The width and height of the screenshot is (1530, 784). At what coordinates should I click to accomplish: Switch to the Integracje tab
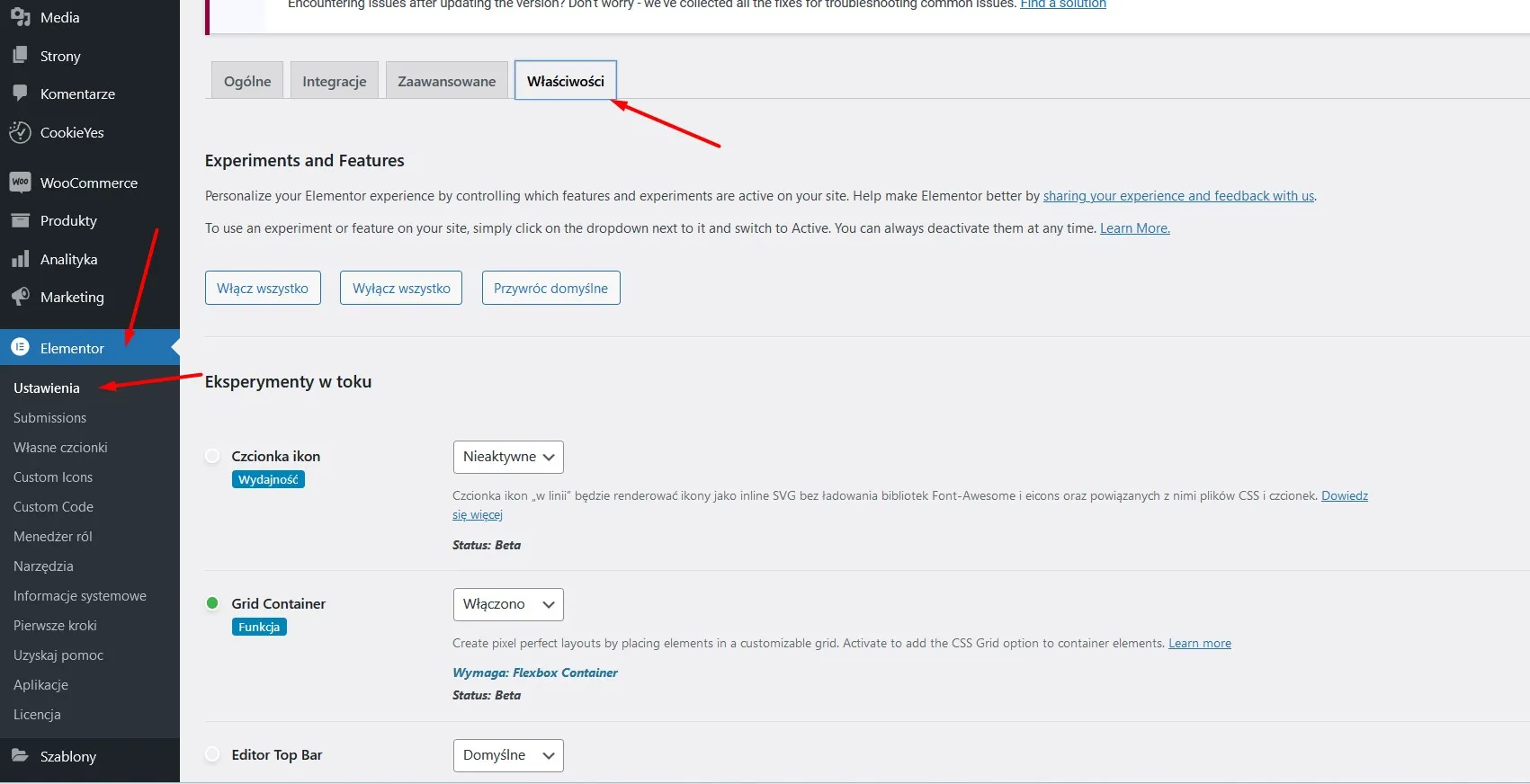[335, 80]
